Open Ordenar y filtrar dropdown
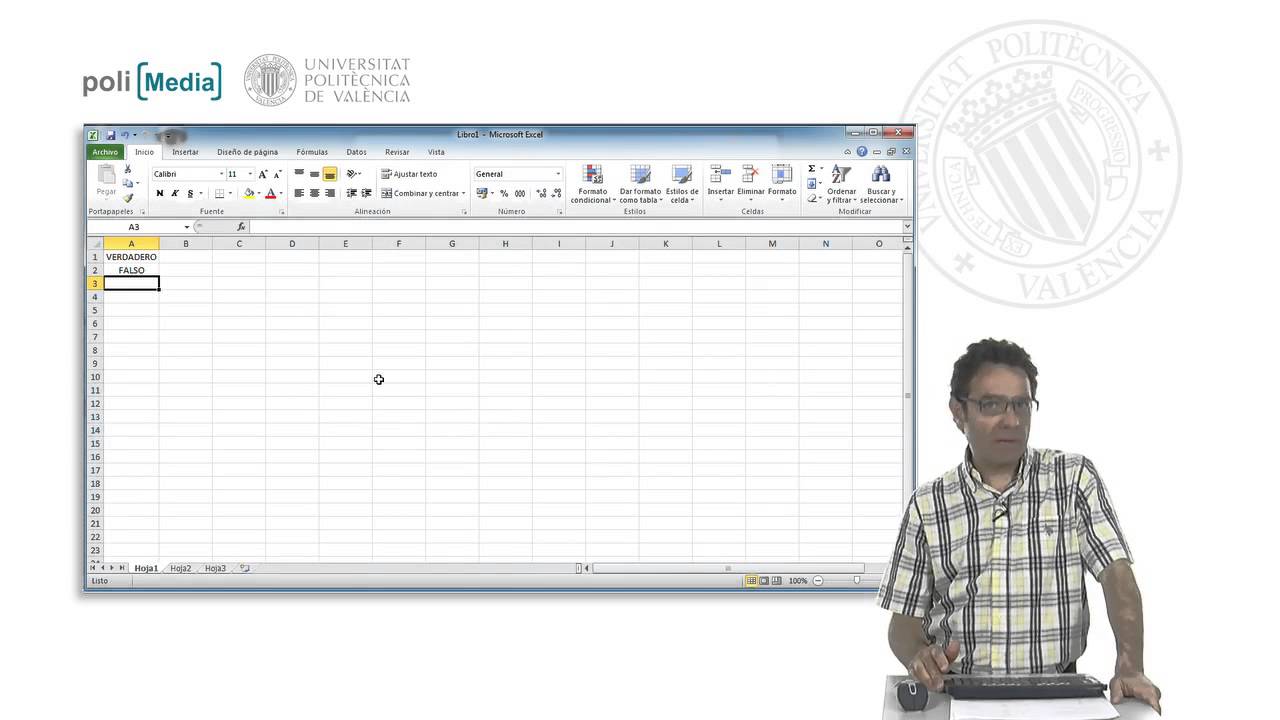Viewport: 1280px width, 720px height. tap(842, 185)
